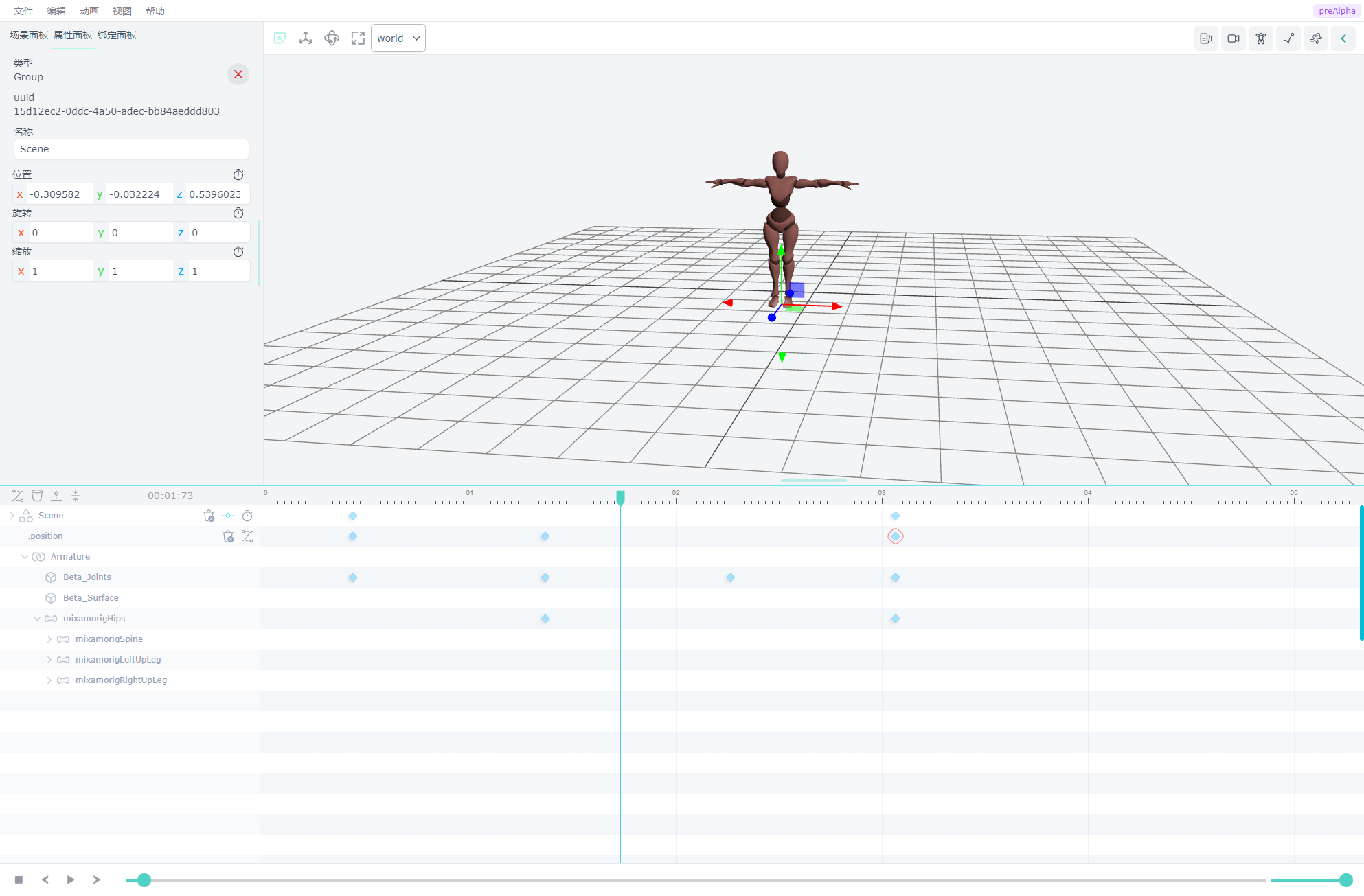Collapse the Armature tree node
Image resolution: width=1364 pixels, height=896 pixels.
[25, 557]
